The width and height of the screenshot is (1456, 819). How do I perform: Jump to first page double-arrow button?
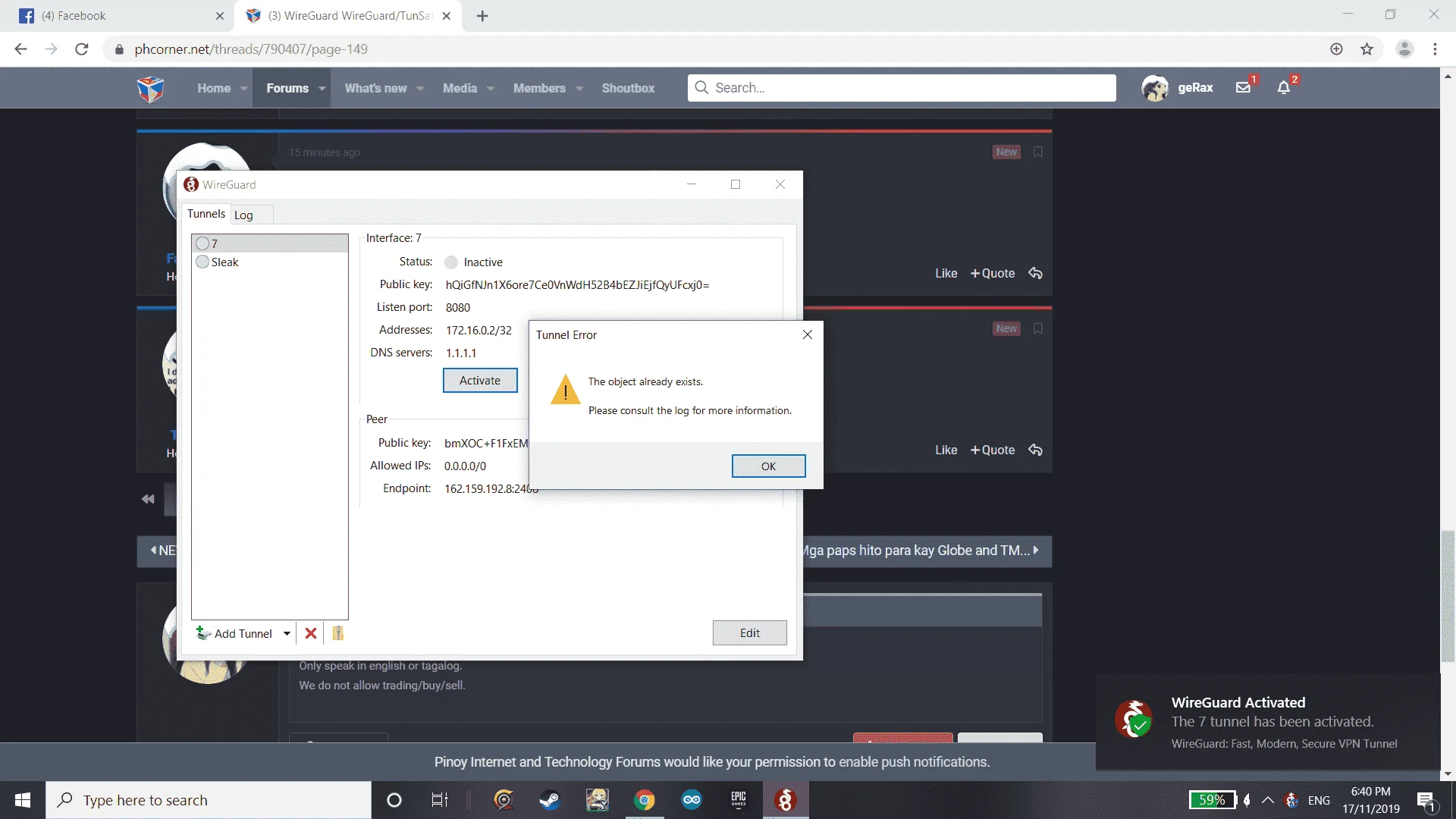pyautogui.click(x=148, y=499)
